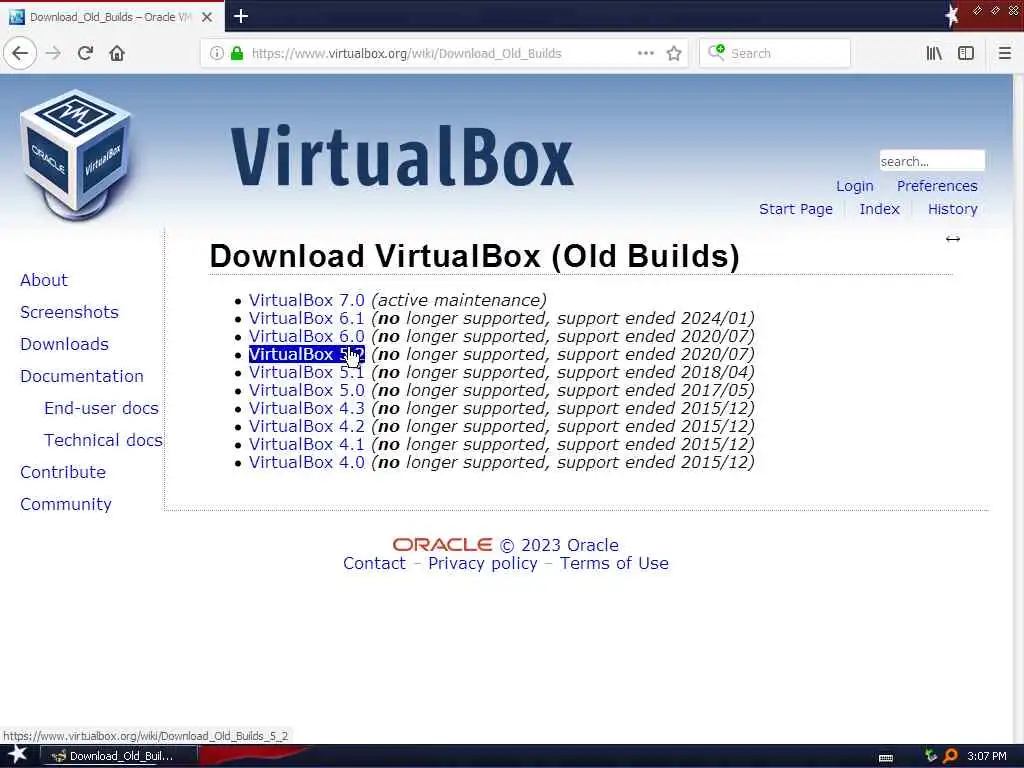The image size is (1024, 768).
Task: Open highlighted VirtualBox 5.2 link
Action: [x=306, y=355]
